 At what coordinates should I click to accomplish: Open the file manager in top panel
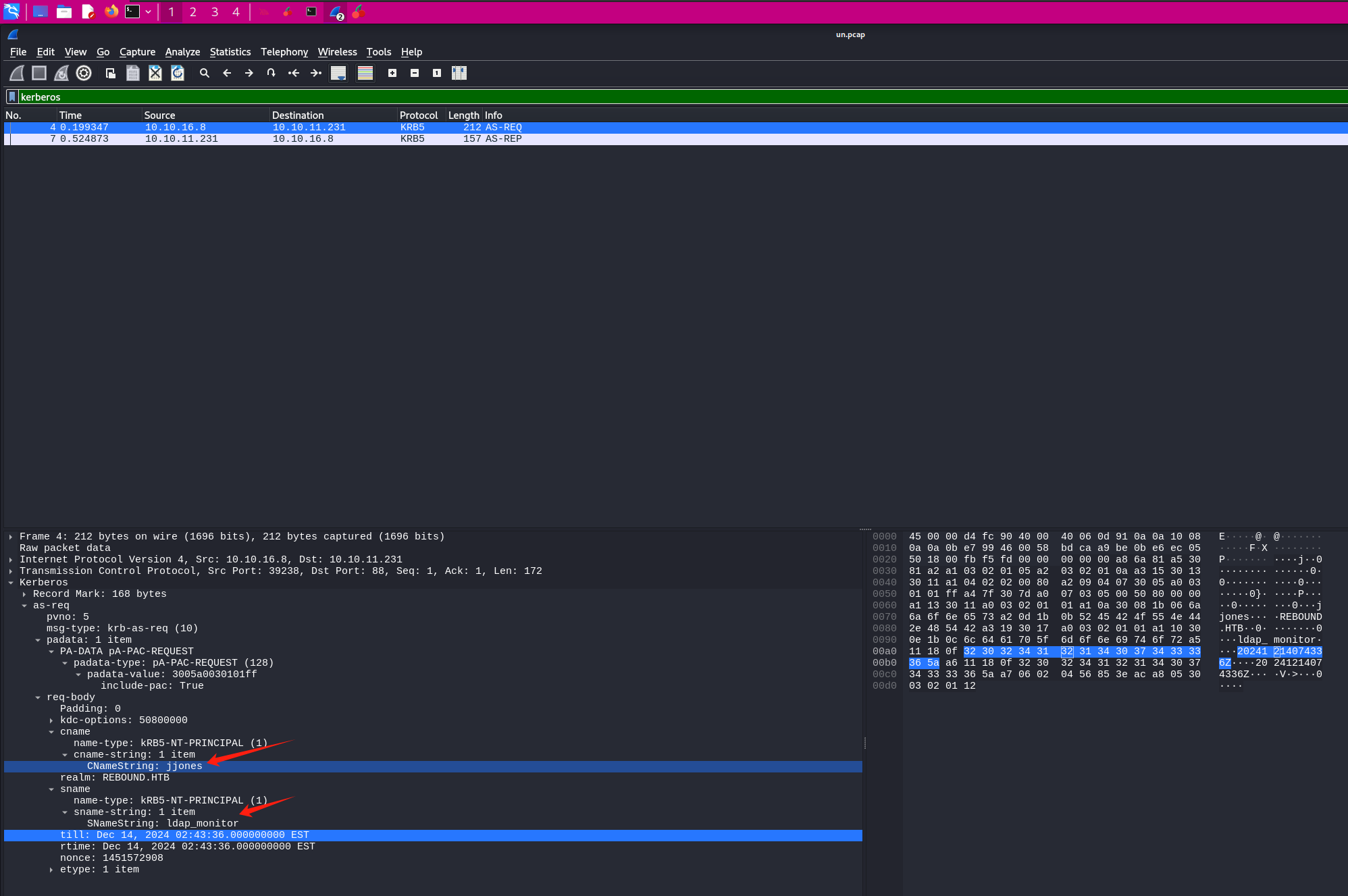[x=64, y=11]
